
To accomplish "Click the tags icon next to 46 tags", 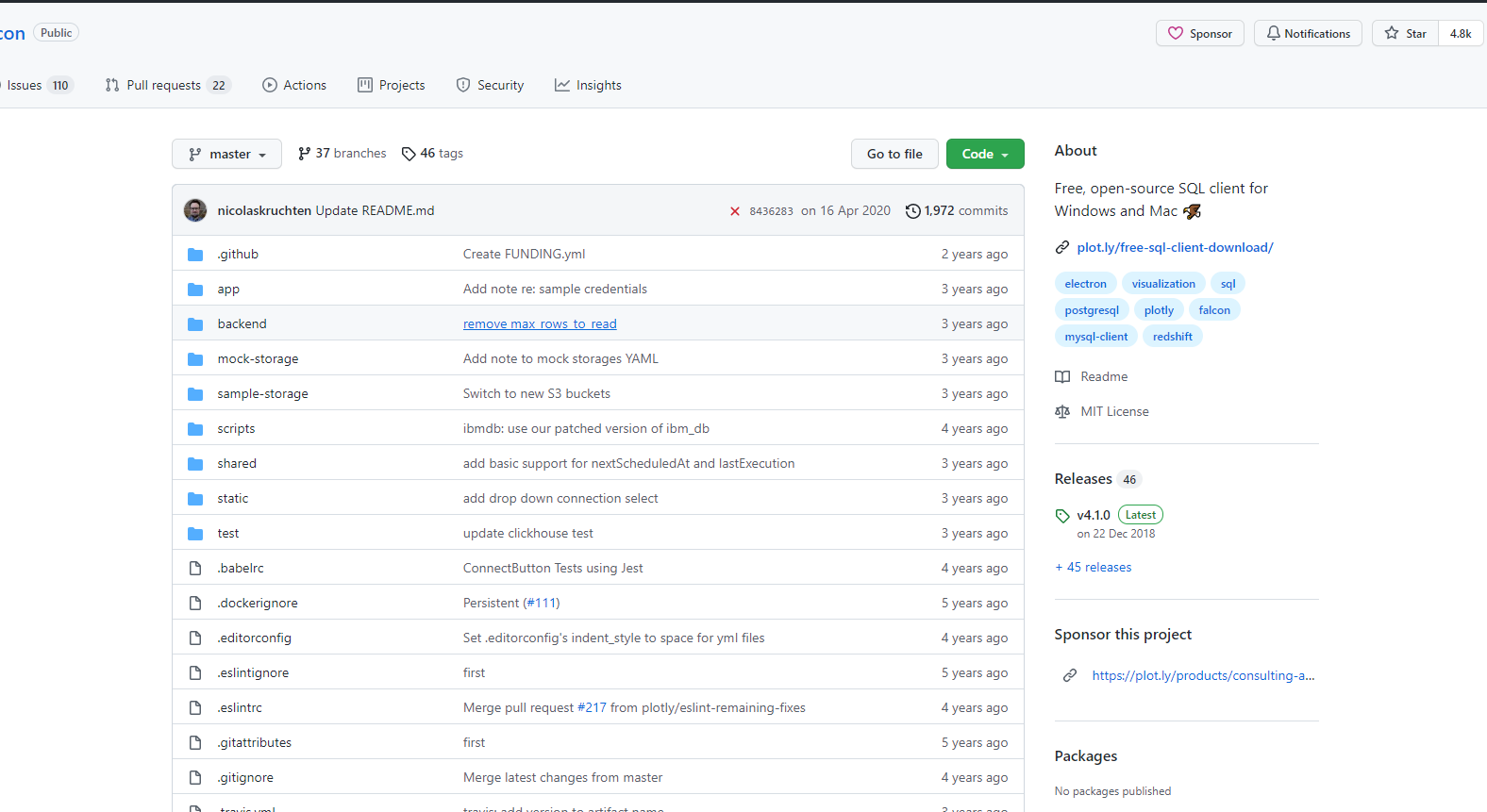I will point(409,154).
